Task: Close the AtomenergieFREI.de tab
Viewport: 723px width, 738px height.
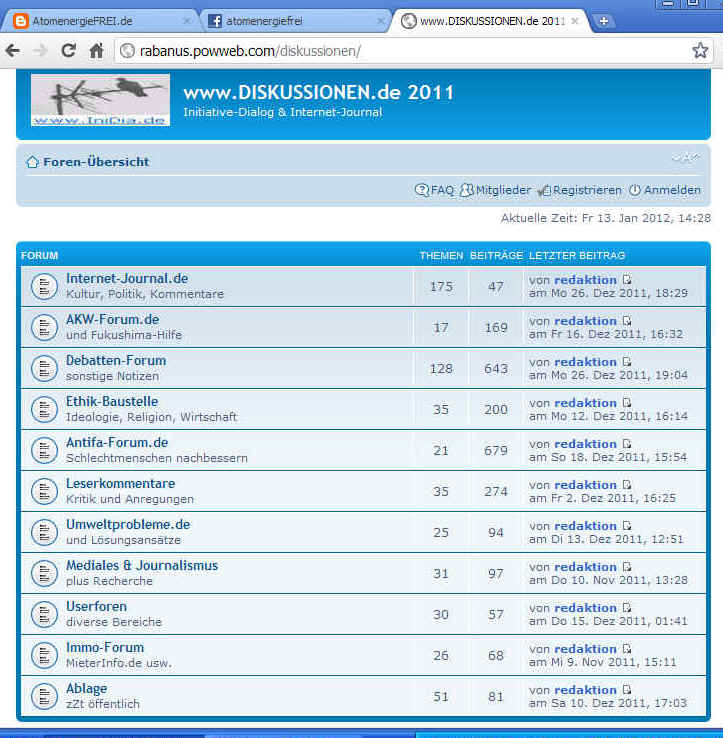Action: (186, 21)
